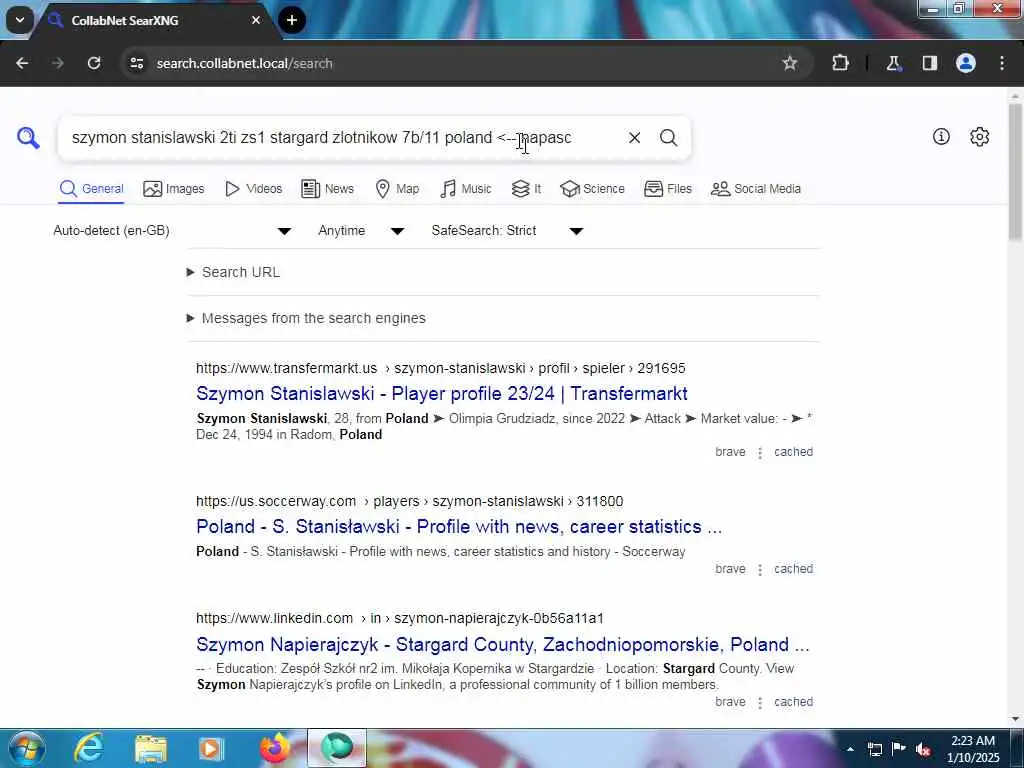Launch Firefox from the taskbar
The width and height of the screenshot is (1024, 768).
coord(275,748)
